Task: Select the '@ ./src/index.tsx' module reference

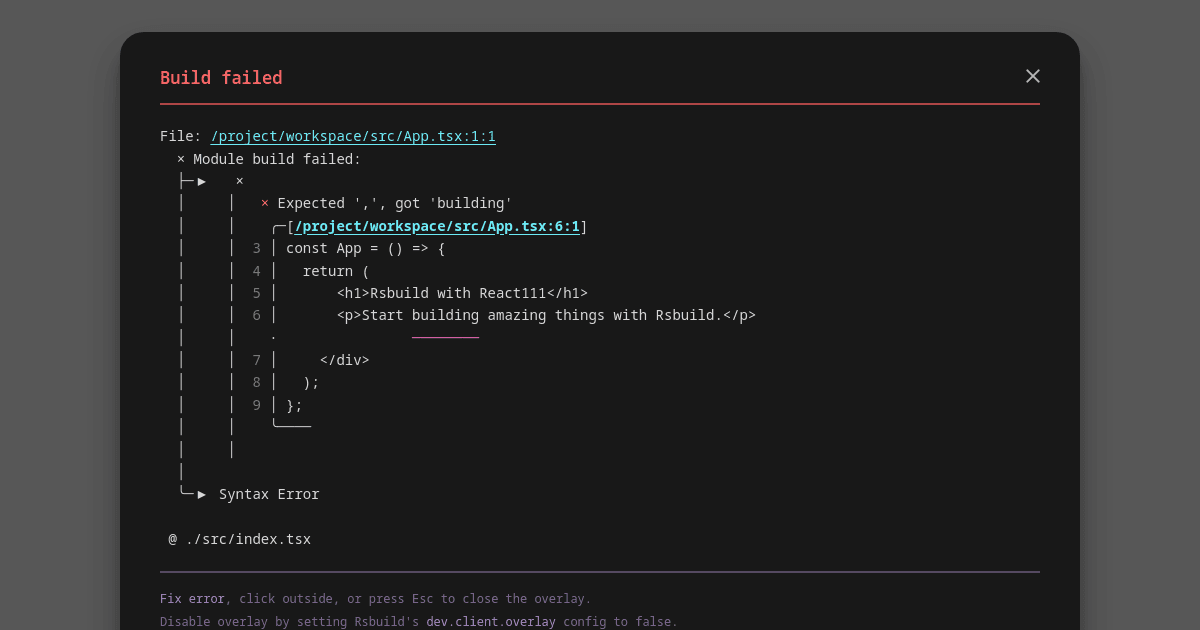Action: [240, 539]
